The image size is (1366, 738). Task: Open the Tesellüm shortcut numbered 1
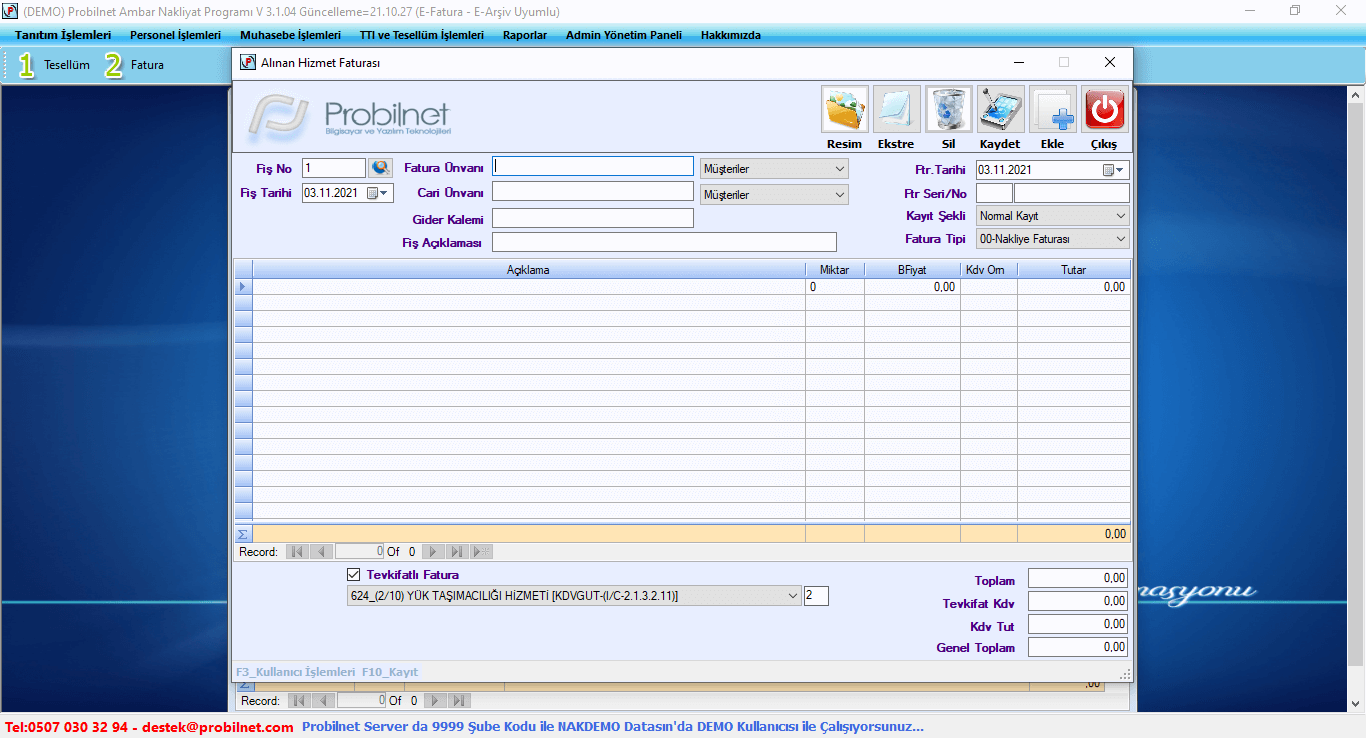pyautogui.click(x=55, y=65)
